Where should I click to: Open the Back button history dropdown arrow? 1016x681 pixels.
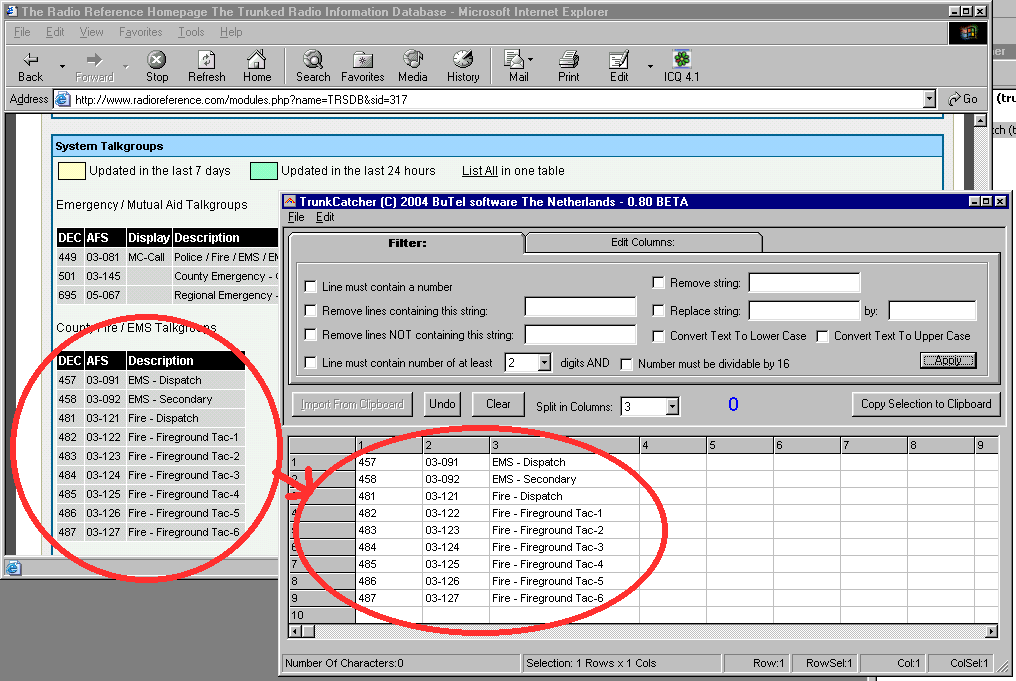pyautogui.click(x=62, y=65)
